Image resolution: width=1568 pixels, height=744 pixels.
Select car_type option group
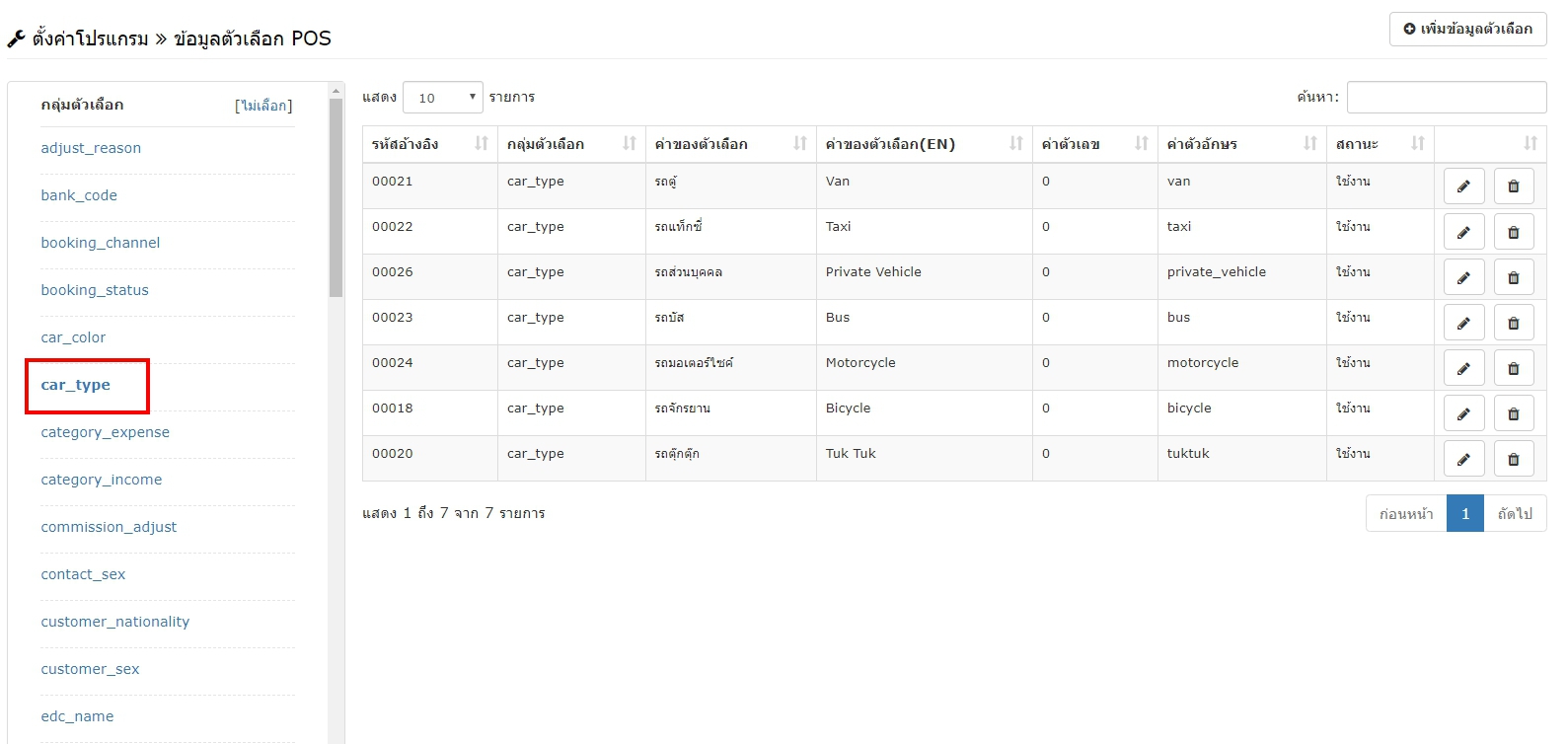(x=76, y=385)
